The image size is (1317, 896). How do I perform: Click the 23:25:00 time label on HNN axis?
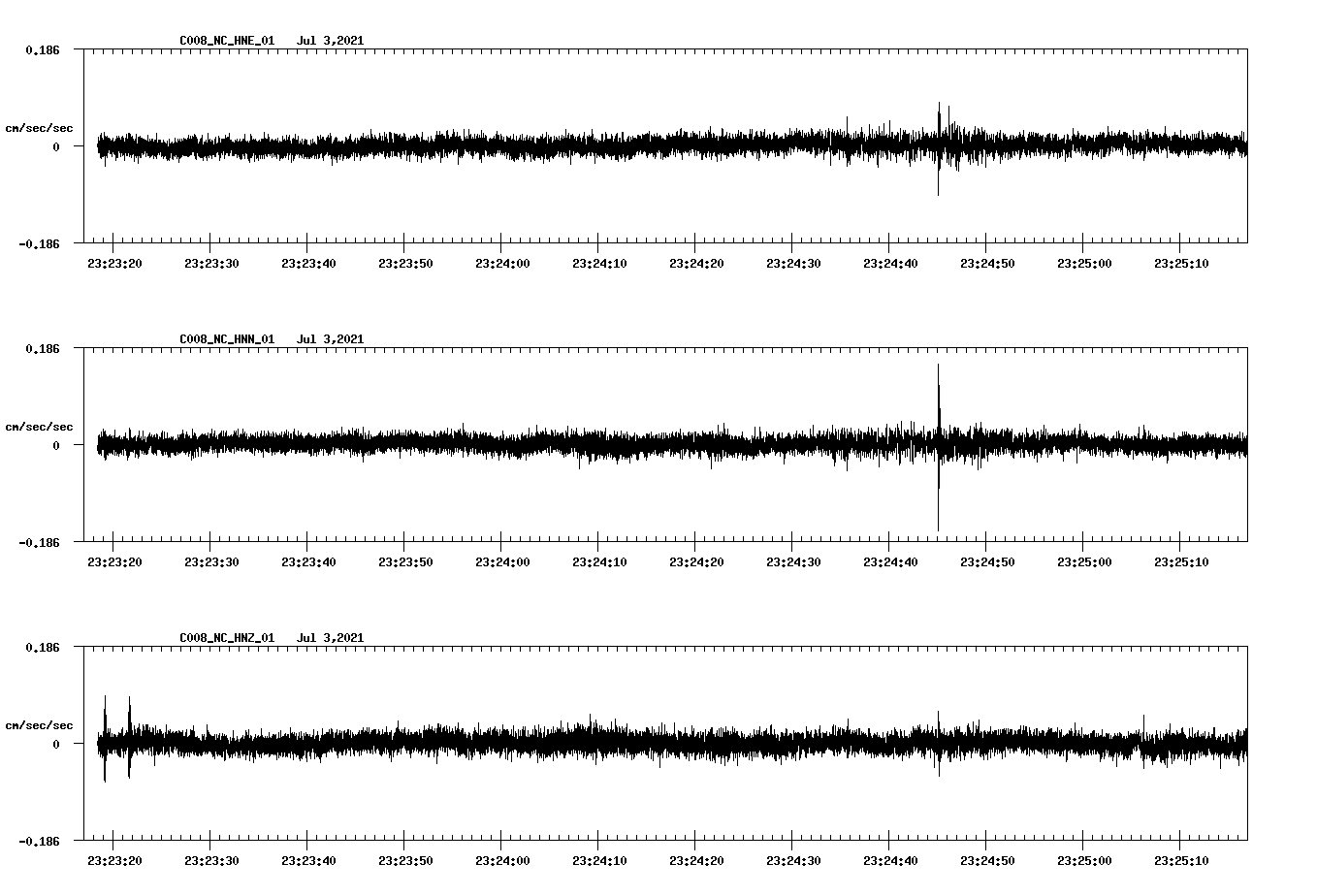(x=1084, y=561)
